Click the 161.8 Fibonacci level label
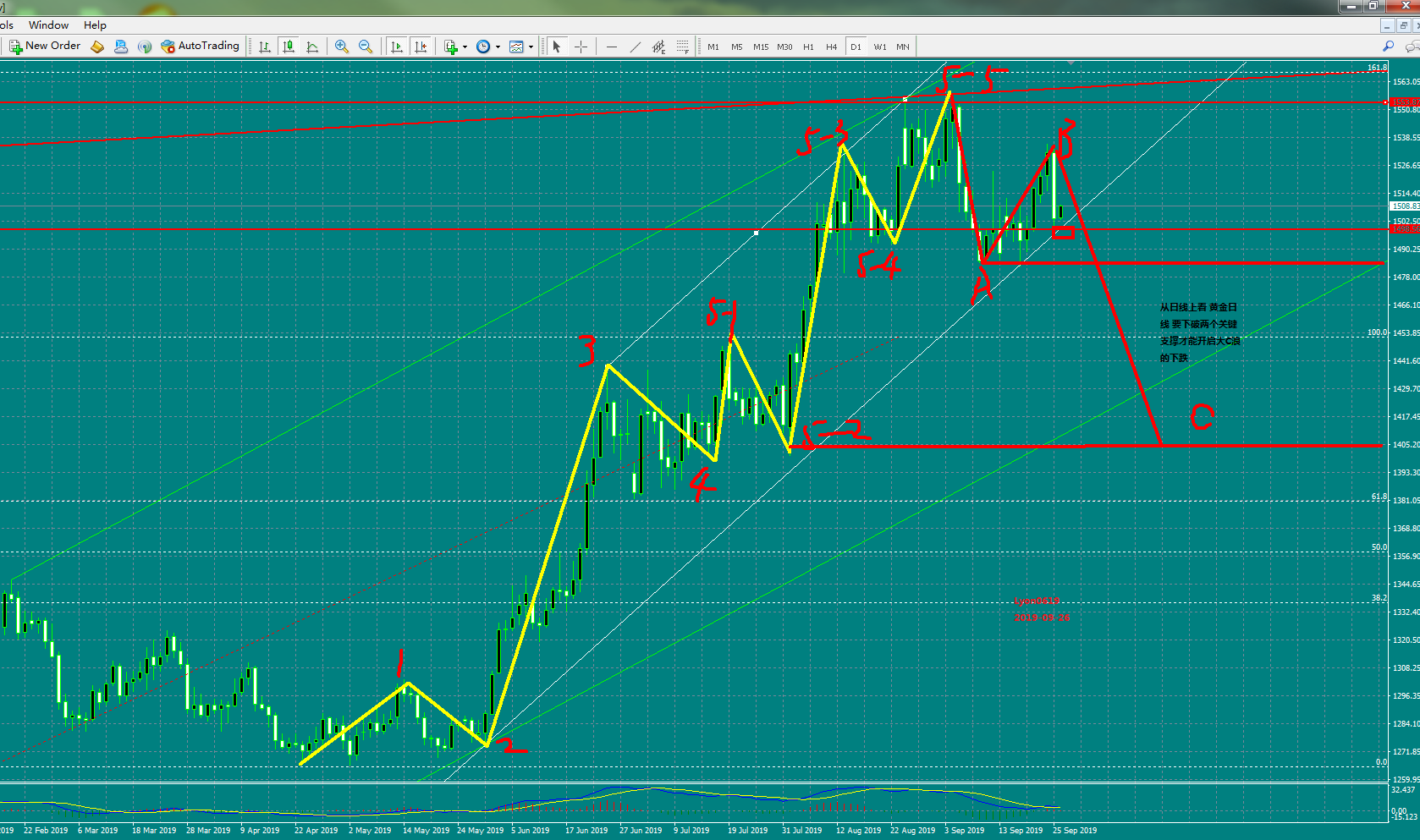 1377,68
